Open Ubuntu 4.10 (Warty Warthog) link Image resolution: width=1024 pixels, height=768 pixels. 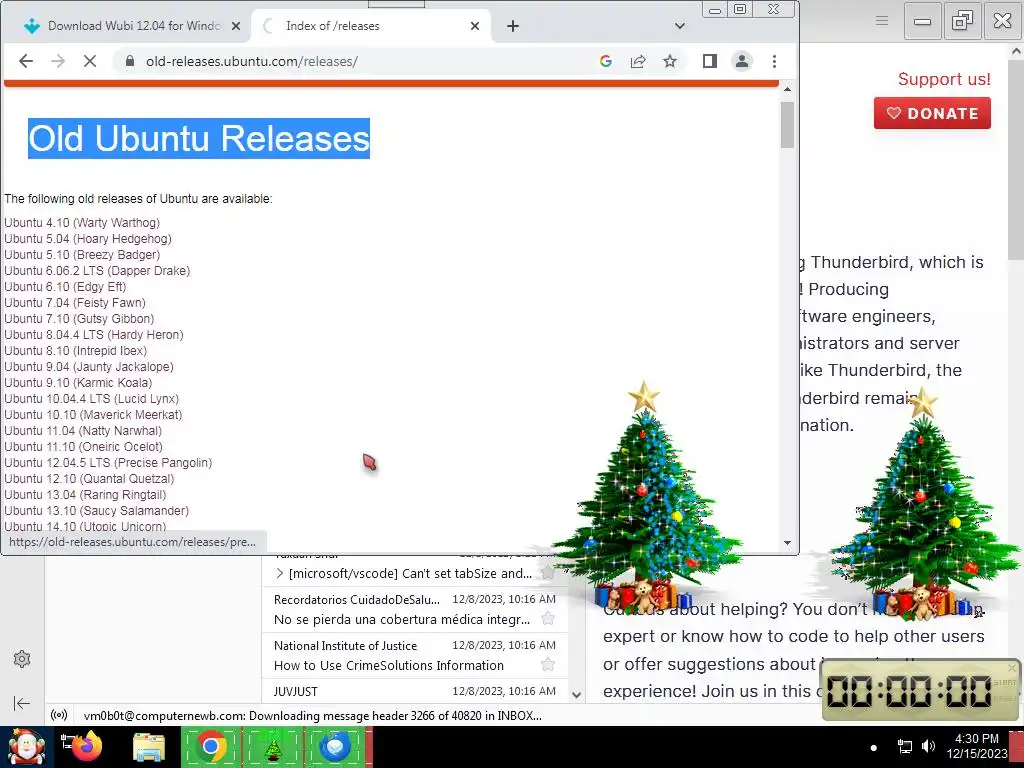pos(82,223)
